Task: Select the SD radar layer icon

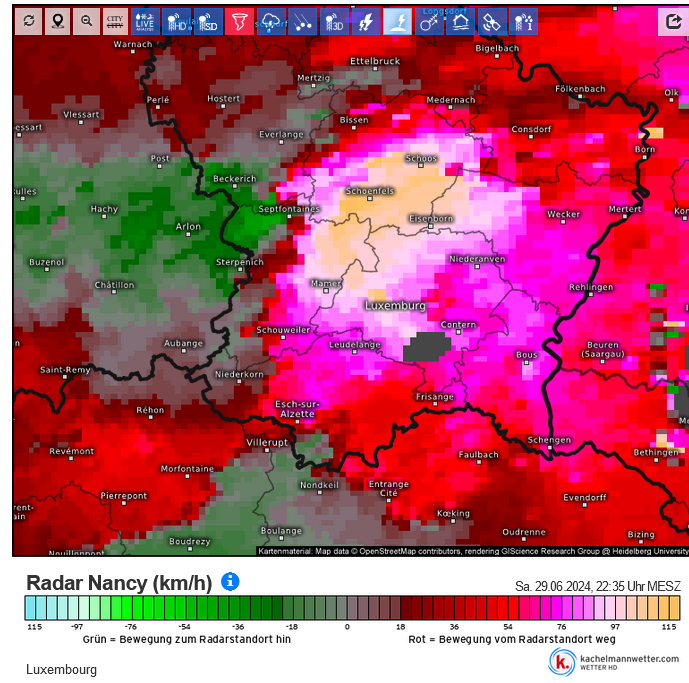Action: pos(208,21)
